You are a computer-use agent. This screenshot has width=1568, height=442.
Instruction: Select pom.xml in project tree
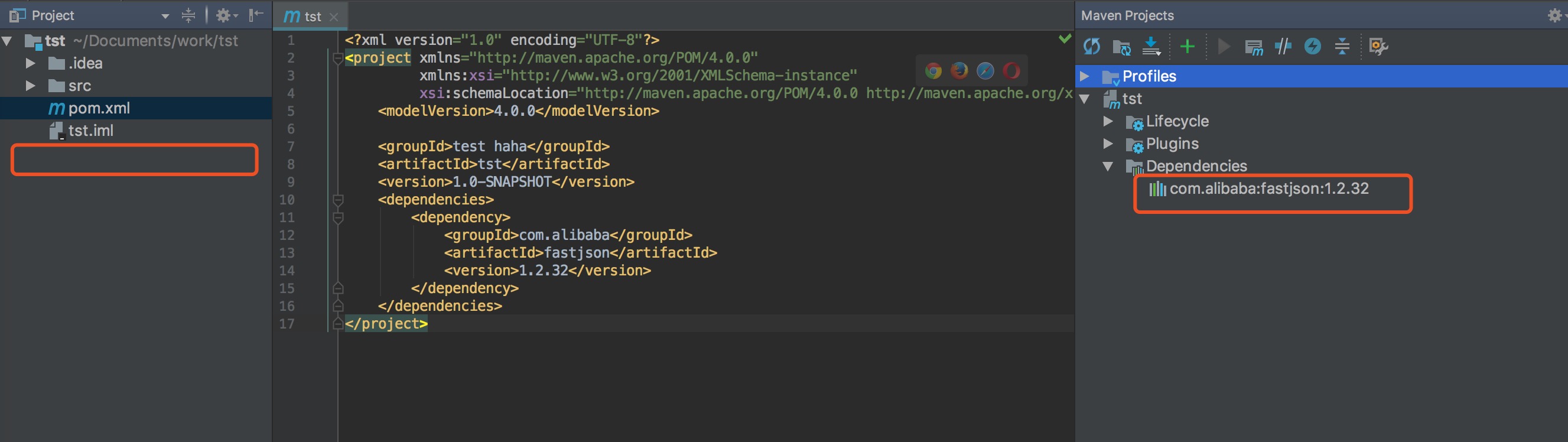136,108
